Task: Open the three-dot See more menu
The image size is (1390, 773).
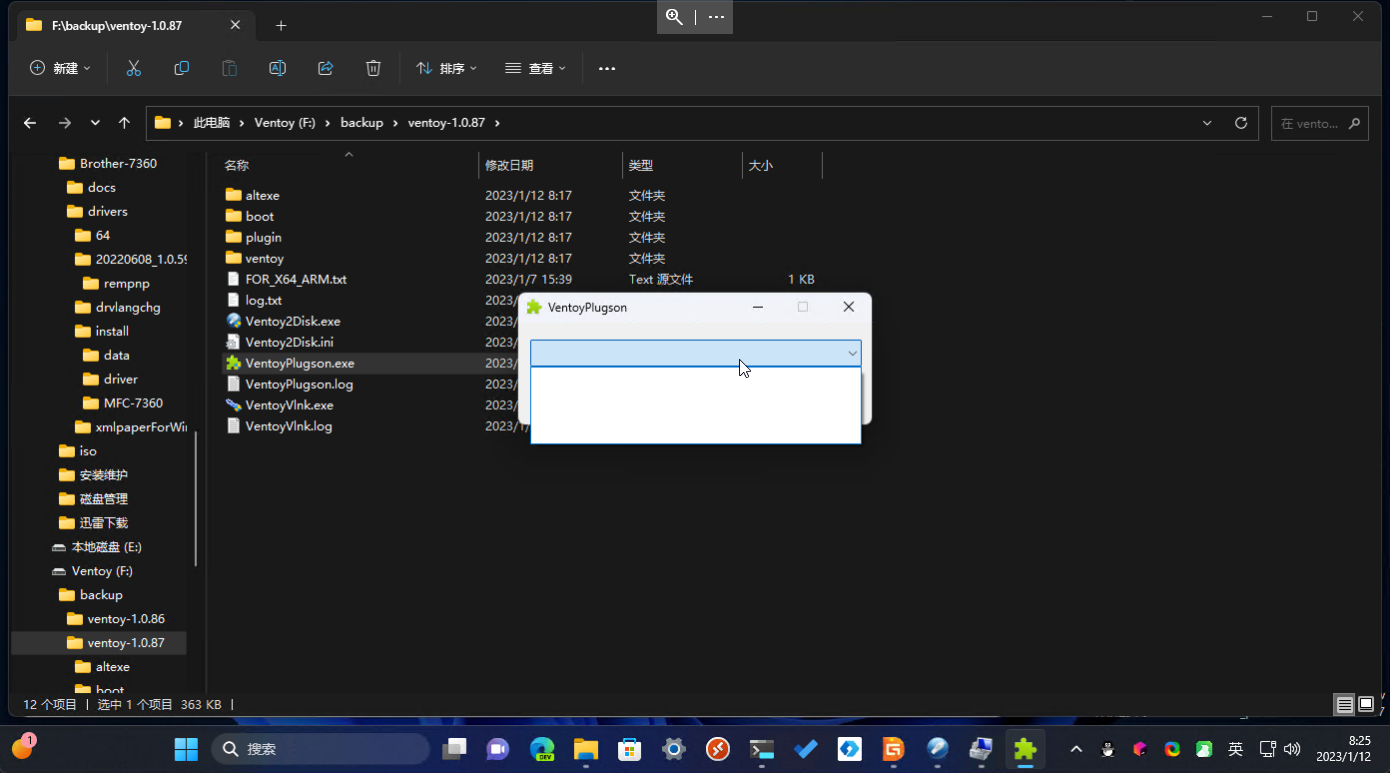Action: tap(607, 68)
